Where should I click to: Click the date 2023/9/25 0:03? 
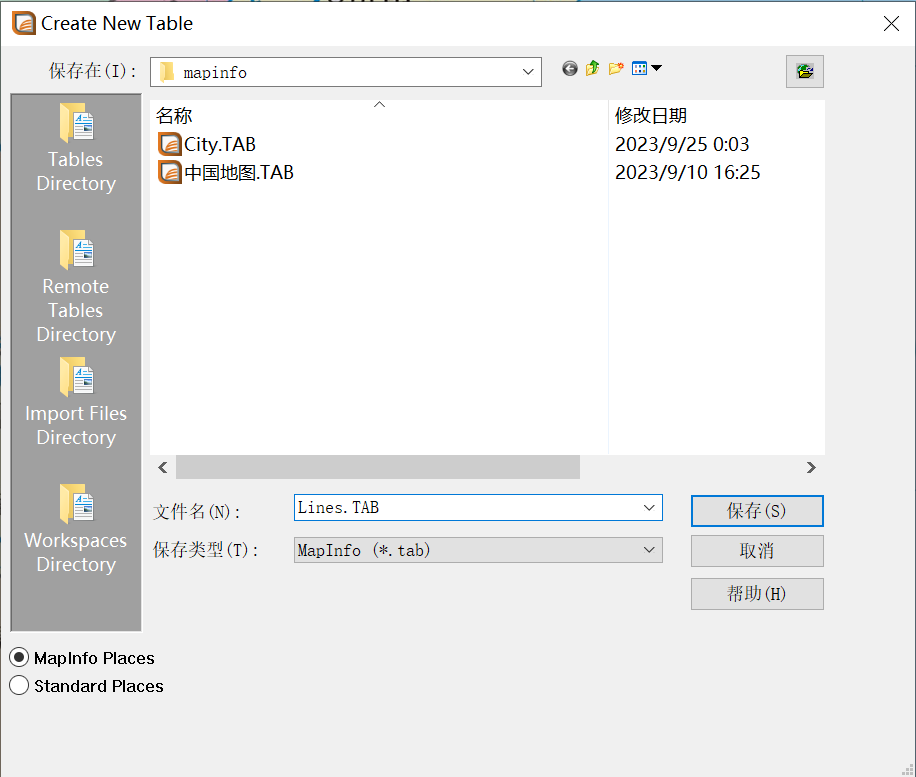(682, 144)
